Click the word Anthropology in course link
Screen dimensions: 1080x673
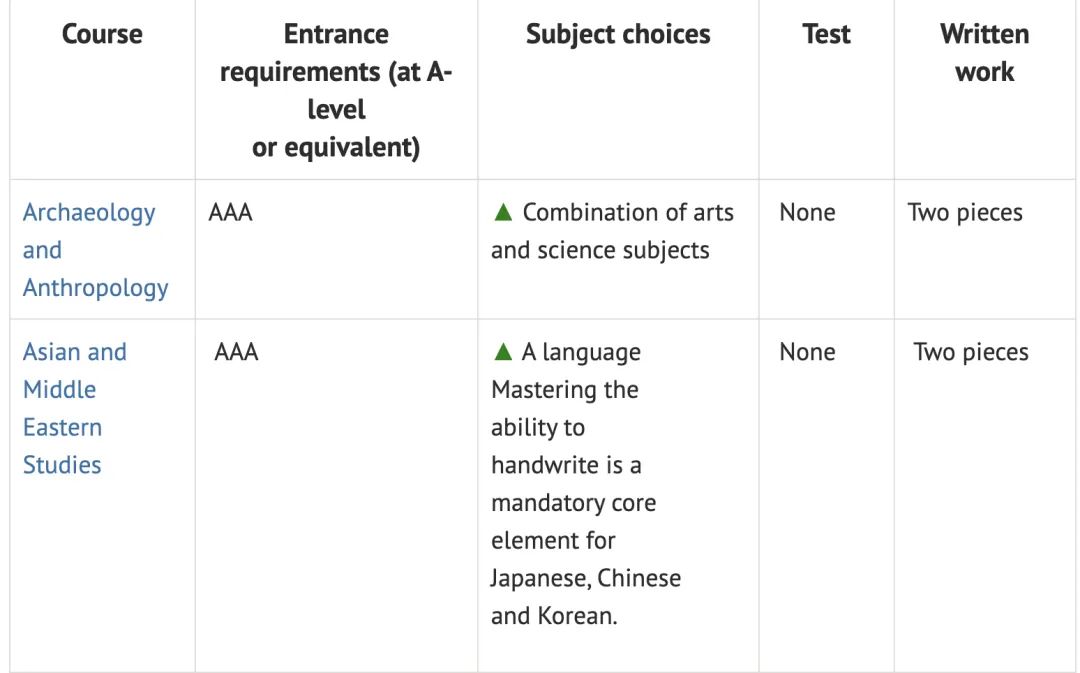tap(96, 288)
